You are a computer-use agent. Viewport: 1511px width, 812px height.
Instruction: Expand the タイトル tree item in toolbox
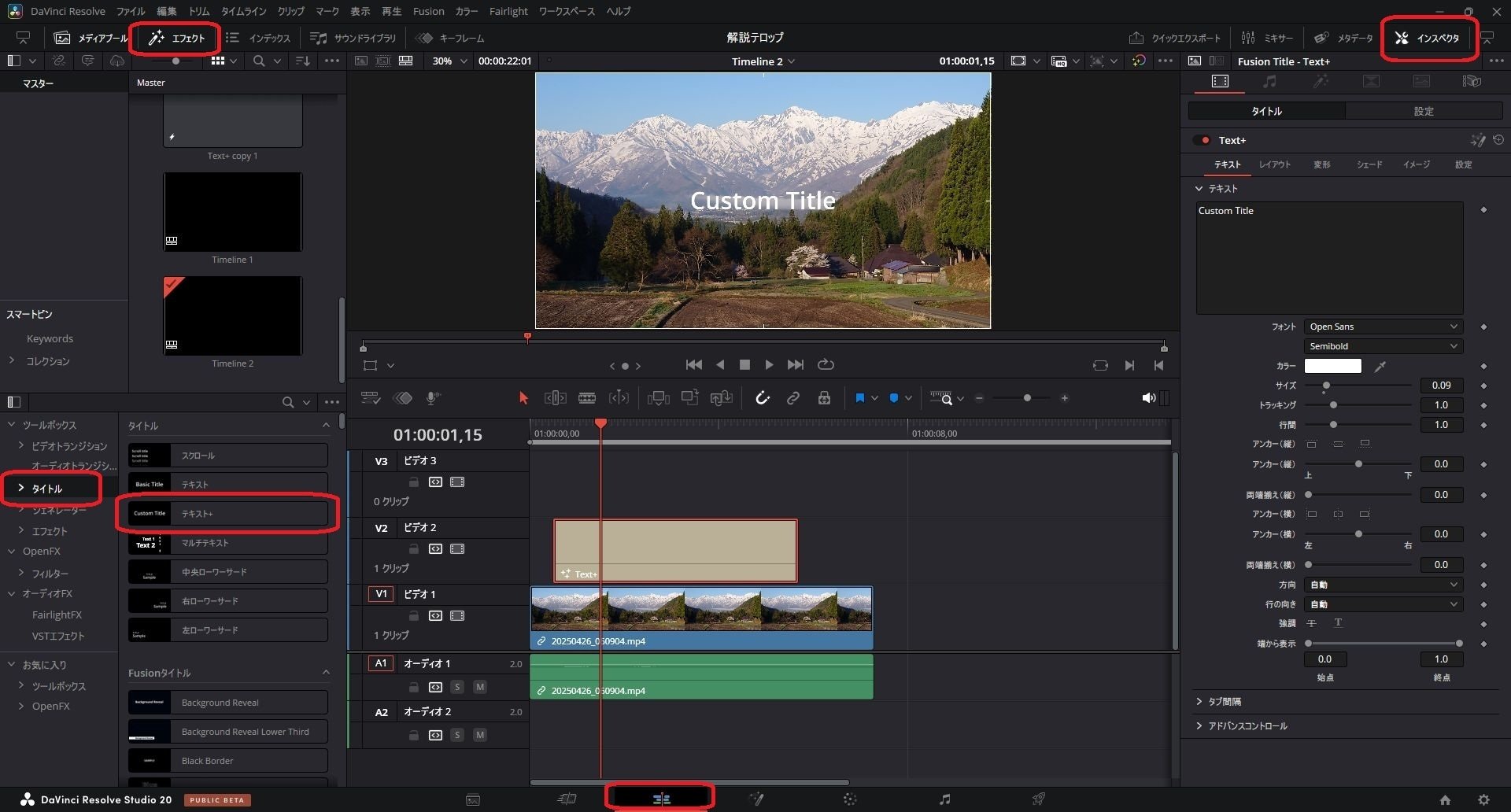point(20,488)
